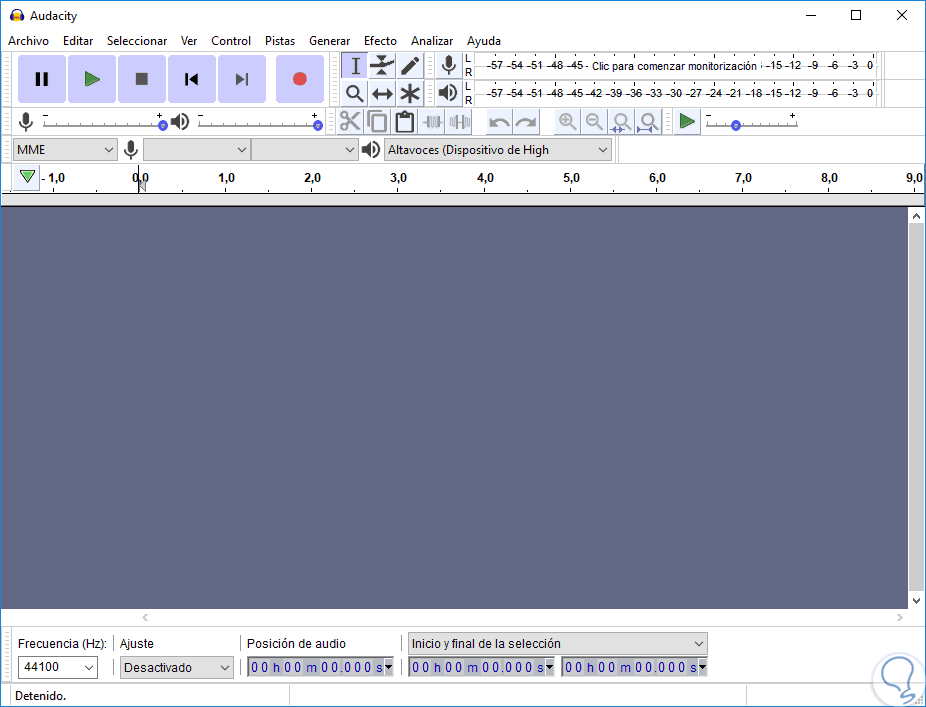Open the Efecto menu
The image size is (926, 707).
pyautogui.click(x=380, y=41)
